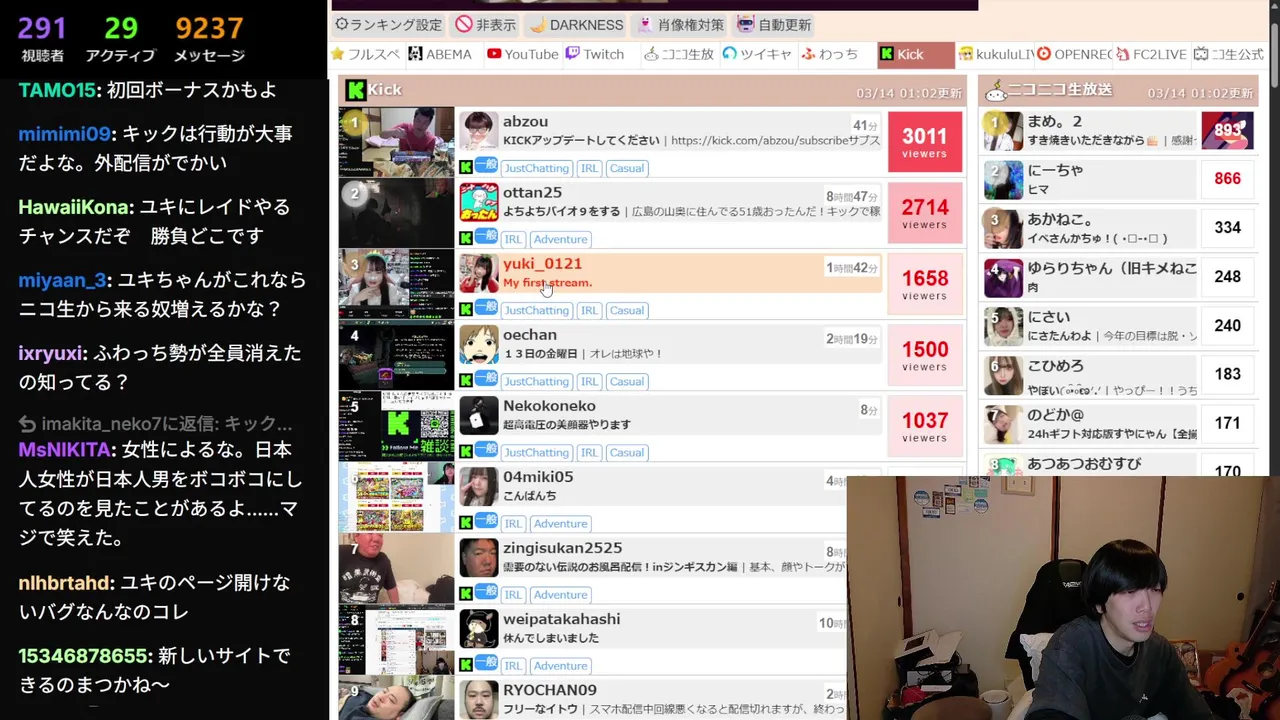Switch to the FC2LIVE tab

point(1152,54)
